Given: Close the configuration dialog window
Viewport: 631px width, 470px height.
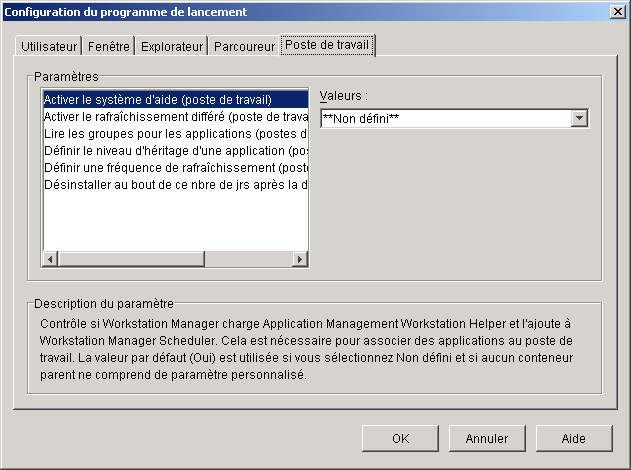Looking at the screenshot, I should [617, 11].
